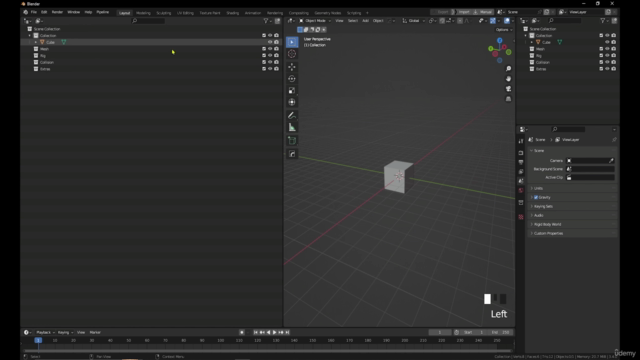Open the Global orientation dropdown

tap(413, 21)
